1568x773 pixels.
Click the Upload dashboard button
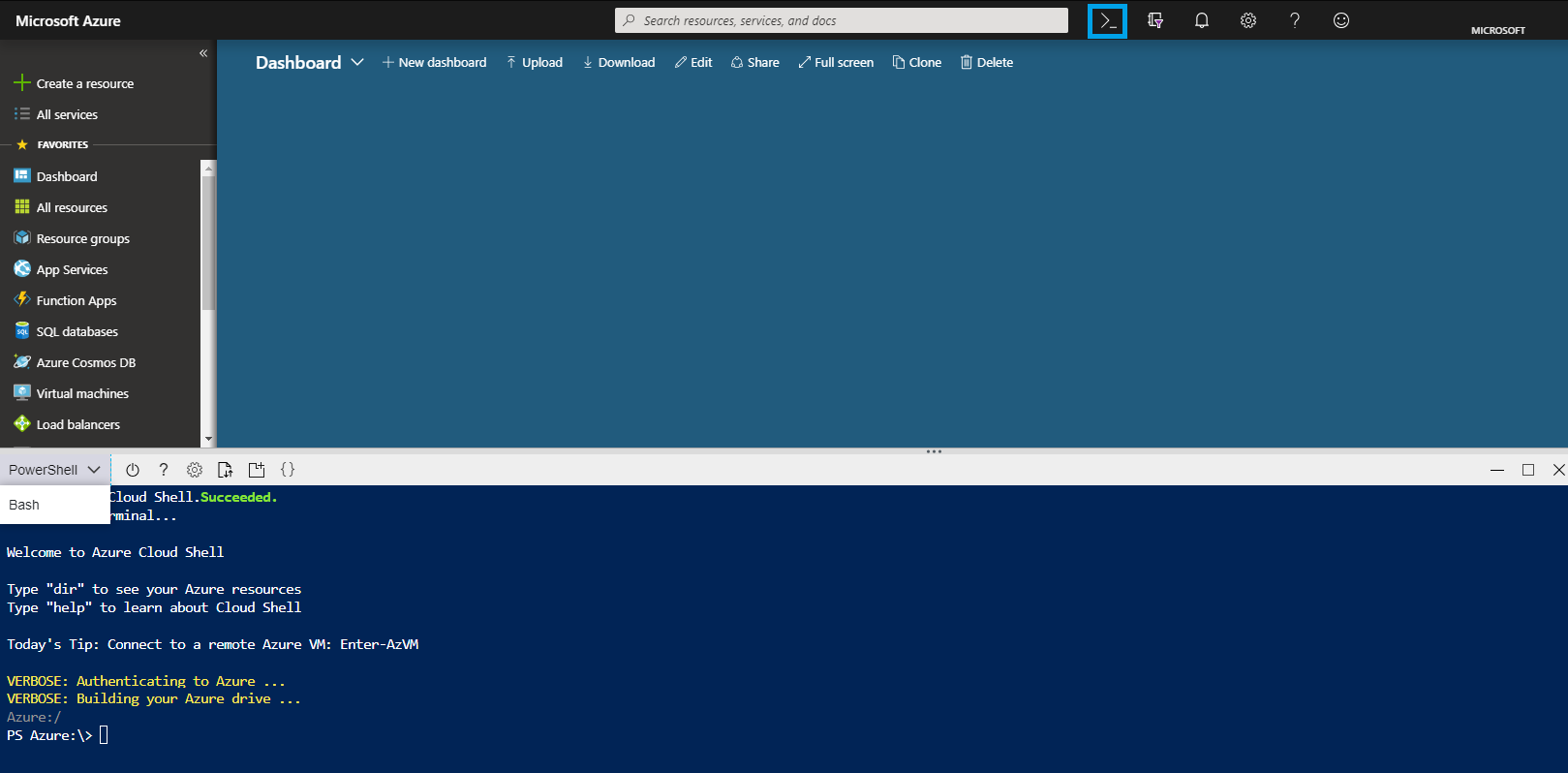point(534,62)
